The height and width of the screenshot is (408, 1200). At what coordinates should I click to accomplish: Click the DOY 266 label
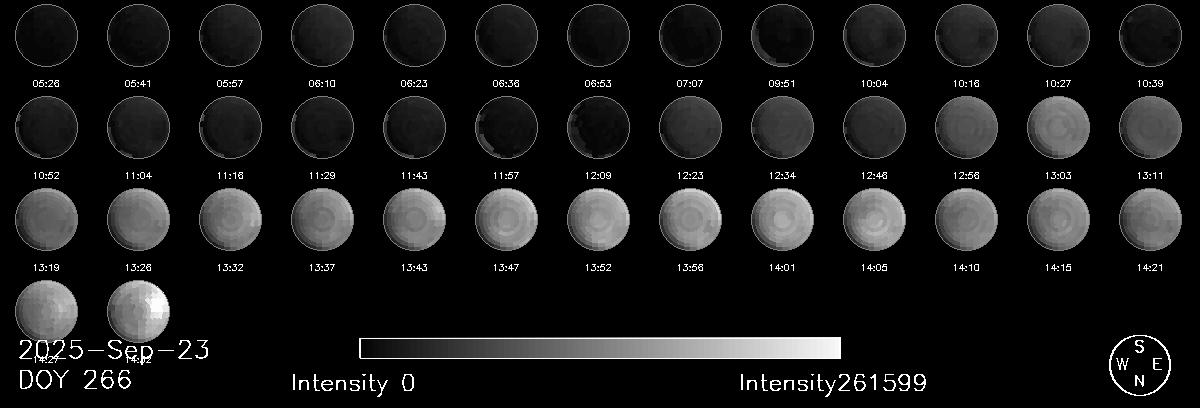click(x=75, y=381)
